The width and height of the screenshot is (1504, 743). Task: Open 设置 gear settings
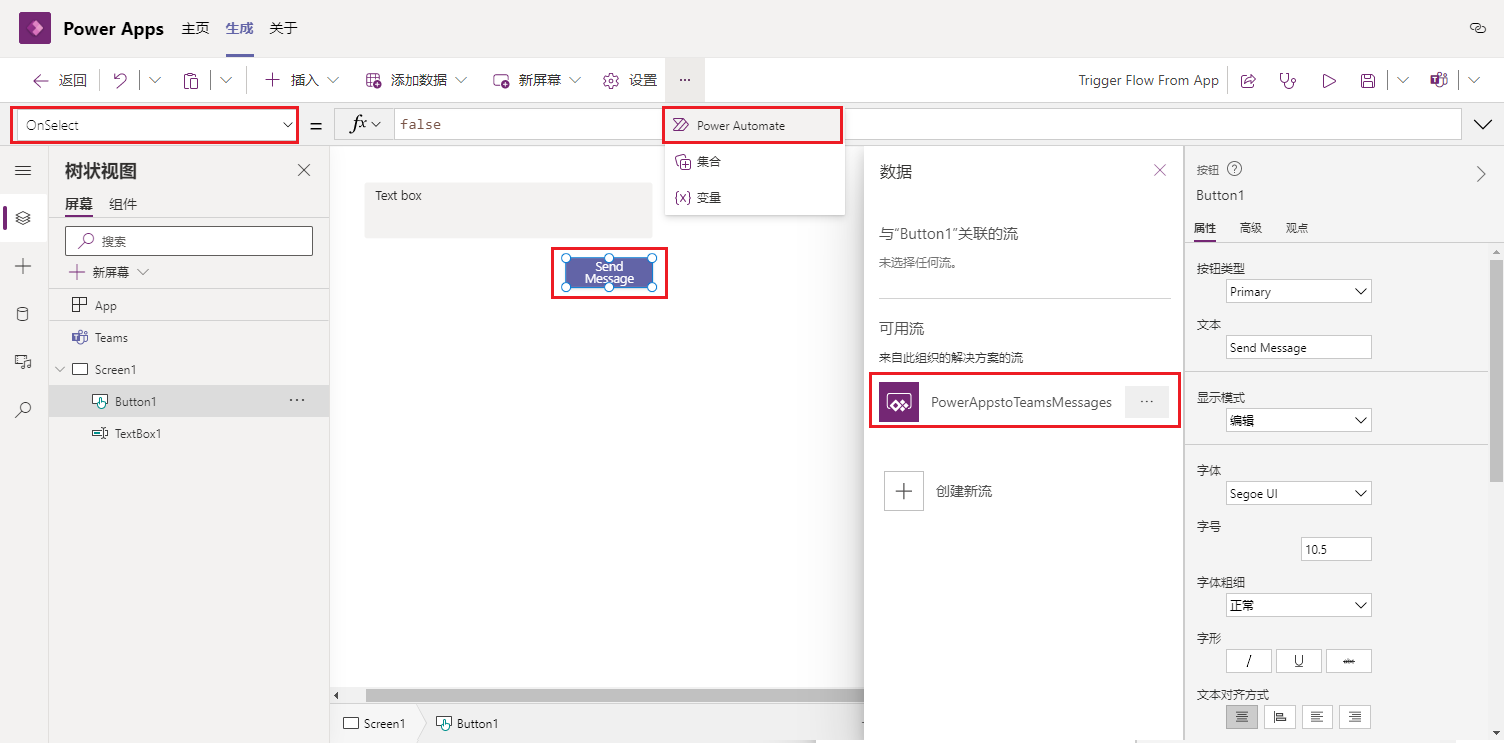click(630, 80)
